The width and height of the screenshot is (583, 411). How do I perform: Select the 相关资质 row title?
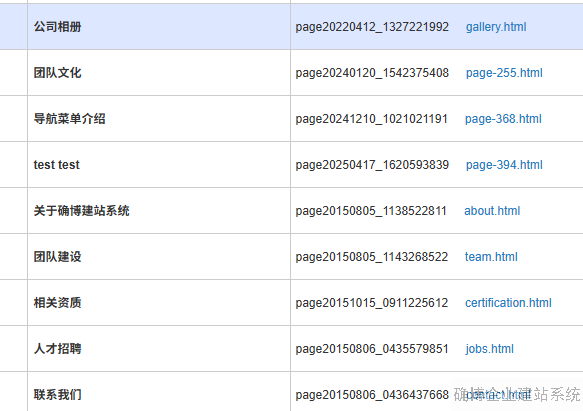tap(58, 303)
